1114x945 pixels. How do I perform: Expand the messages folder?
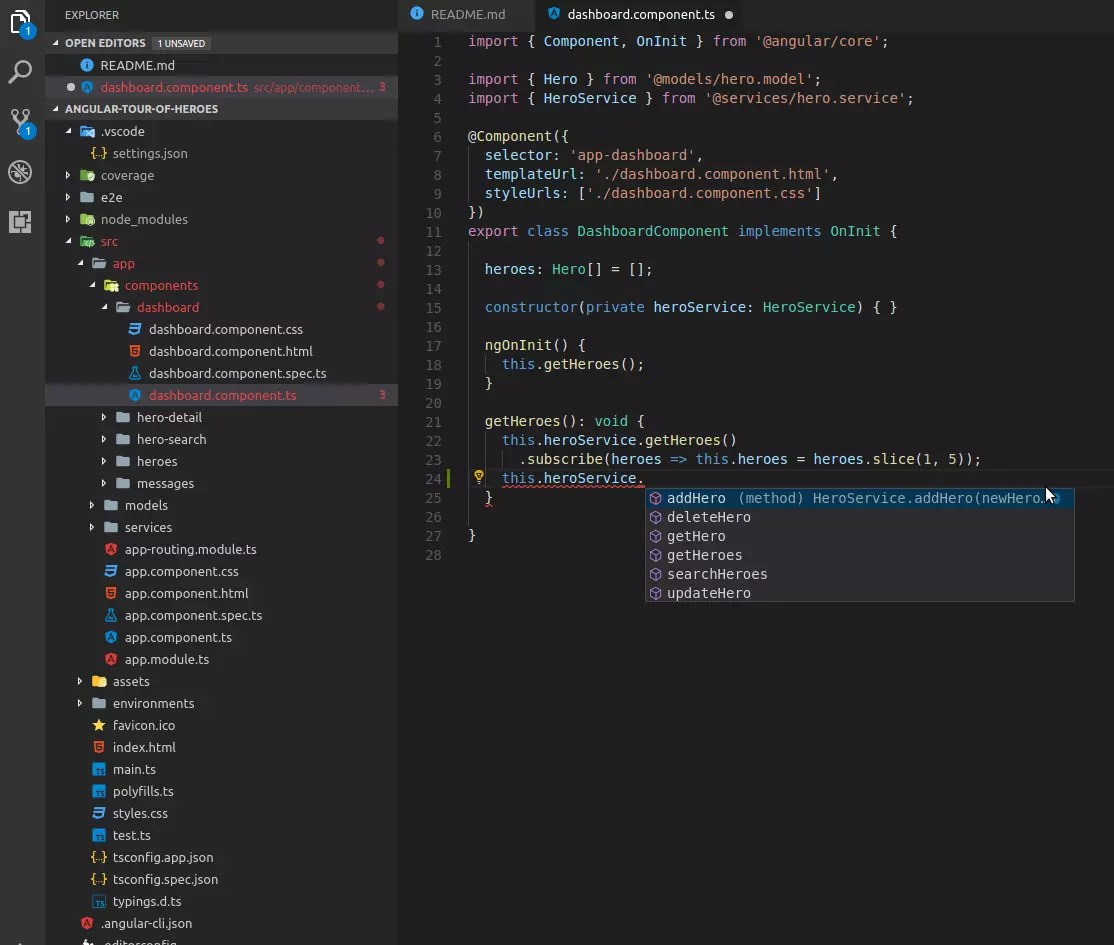[104, 483]
